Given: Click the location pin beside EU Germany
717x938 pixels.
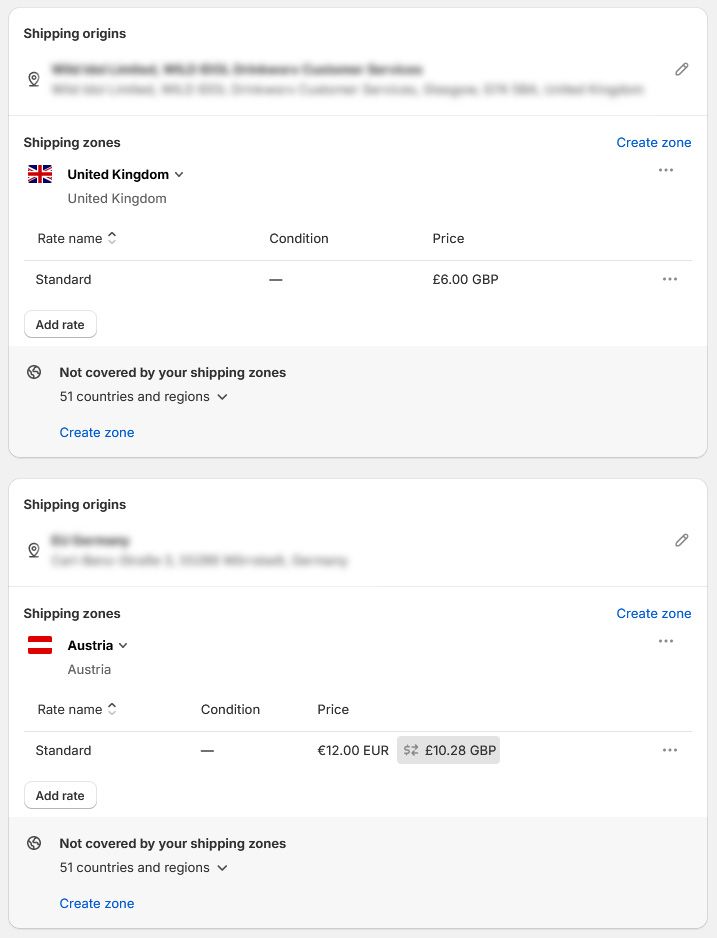Looking at the screenshot, I should click(x=33, y=550).
